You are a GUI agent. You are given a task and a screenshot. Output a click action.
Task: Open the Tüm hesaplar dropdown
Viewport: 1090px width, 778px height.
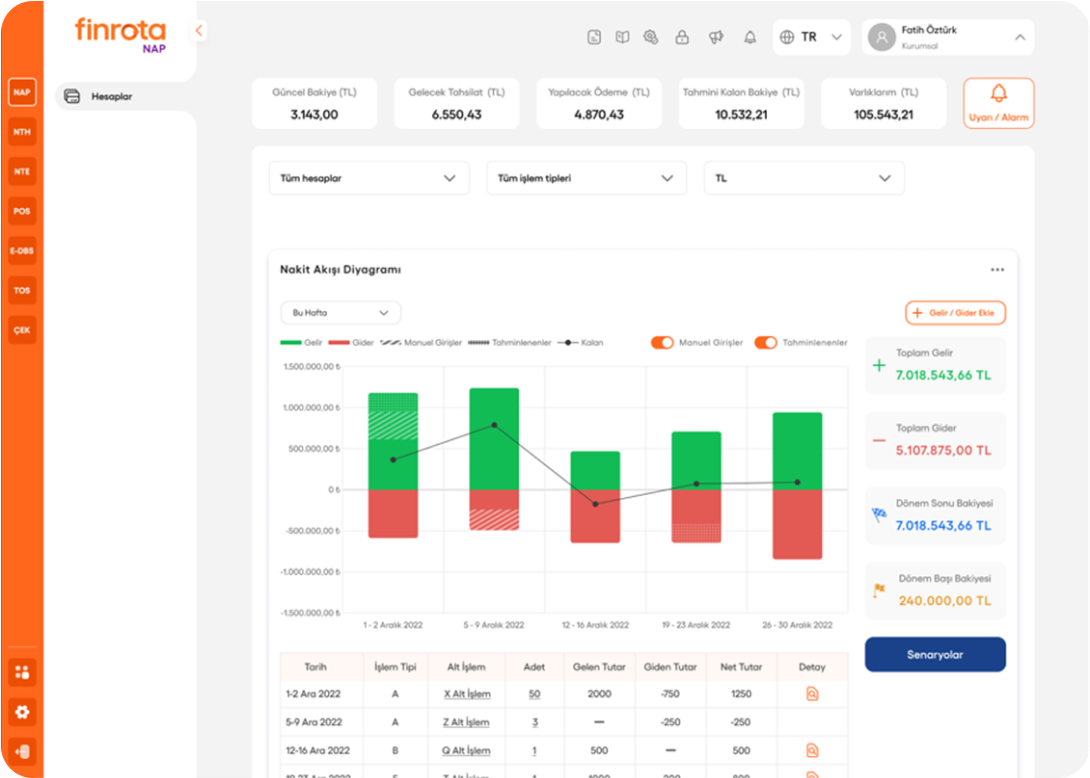point(369,177)
